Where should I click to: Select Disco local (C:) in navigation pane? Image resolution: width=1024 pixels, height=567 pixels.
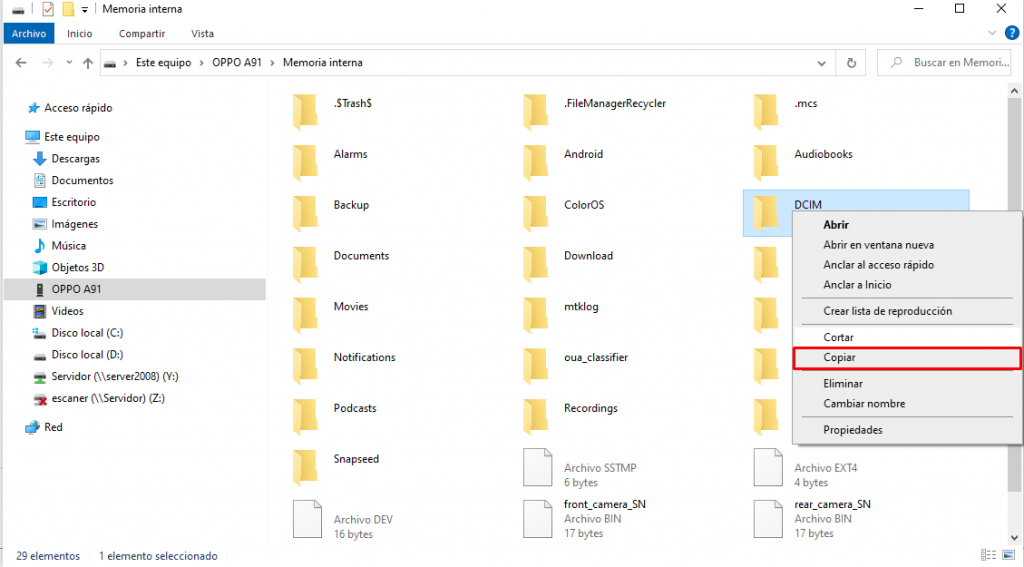pyautogui.click(x=87, y=333)
